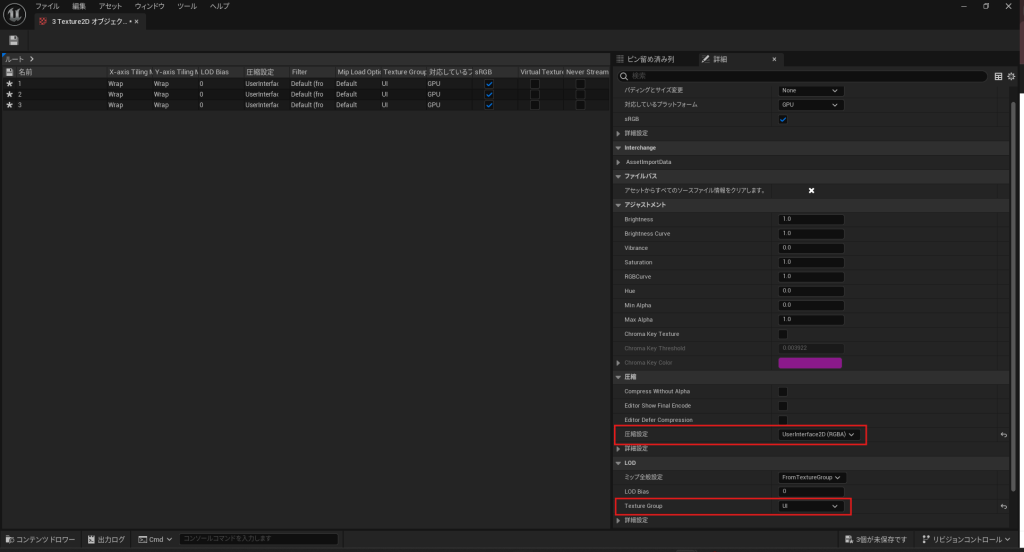This screenshot has height=552, width=1024.
Task: Click the Brightness value input field
Action: pos(811,219)
